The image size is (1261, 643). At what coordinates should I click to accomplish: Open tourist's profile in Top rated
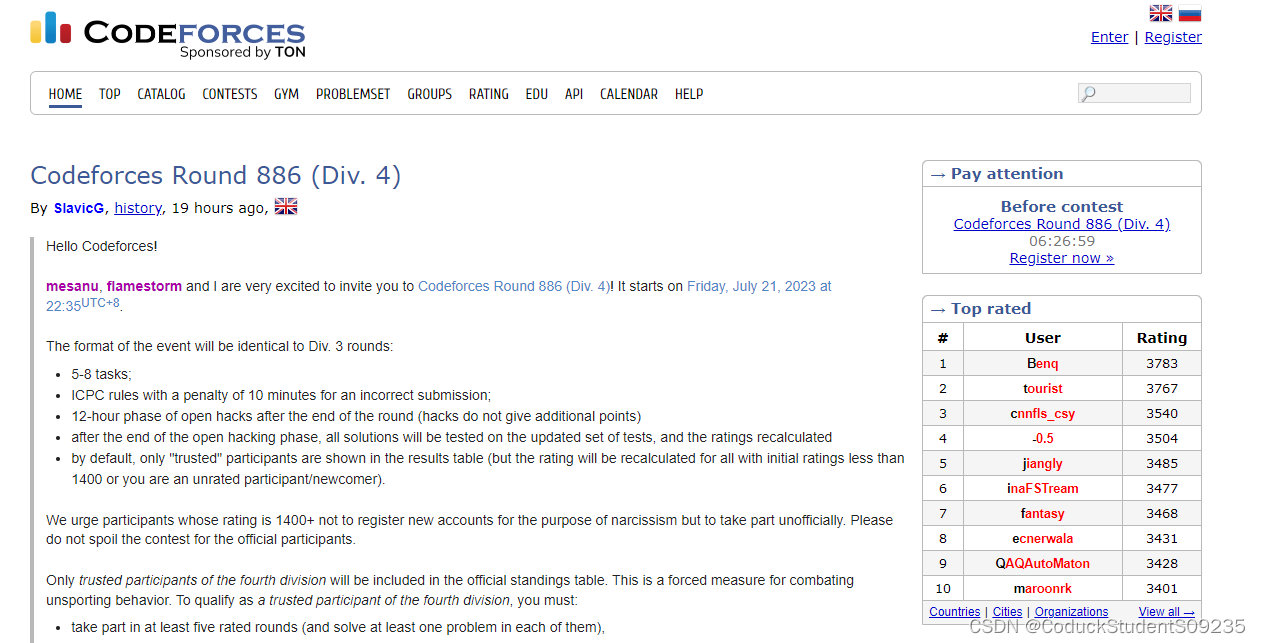coord(1043,389)
